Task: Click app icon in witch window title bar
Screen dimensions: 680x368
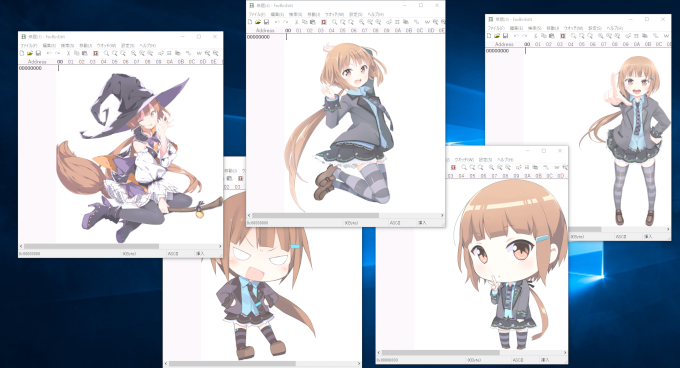Action: (23, 36)
